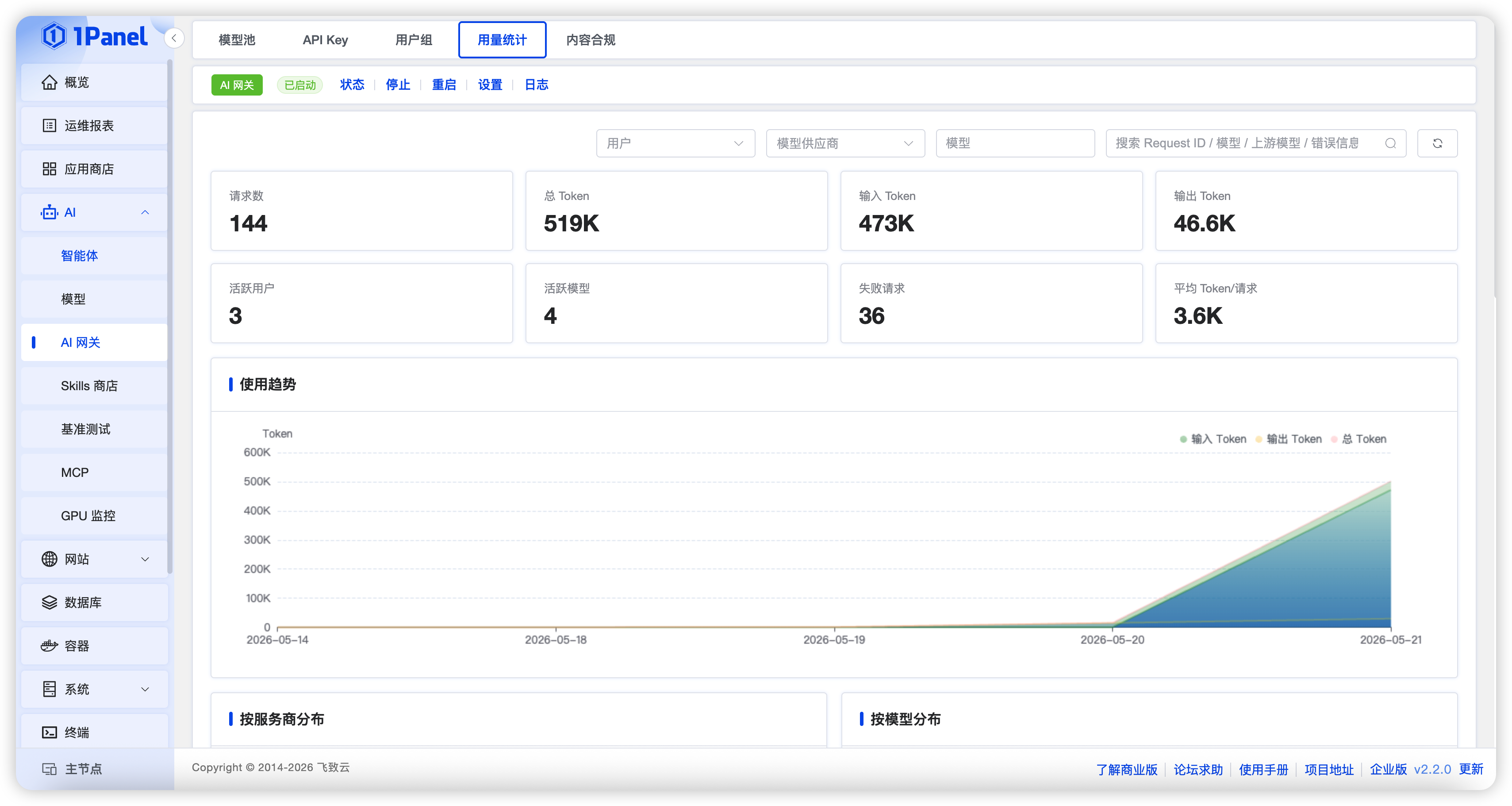1512x806 pixels.
Task: Click the Request ID search input field
Action: click(1255, 143)
